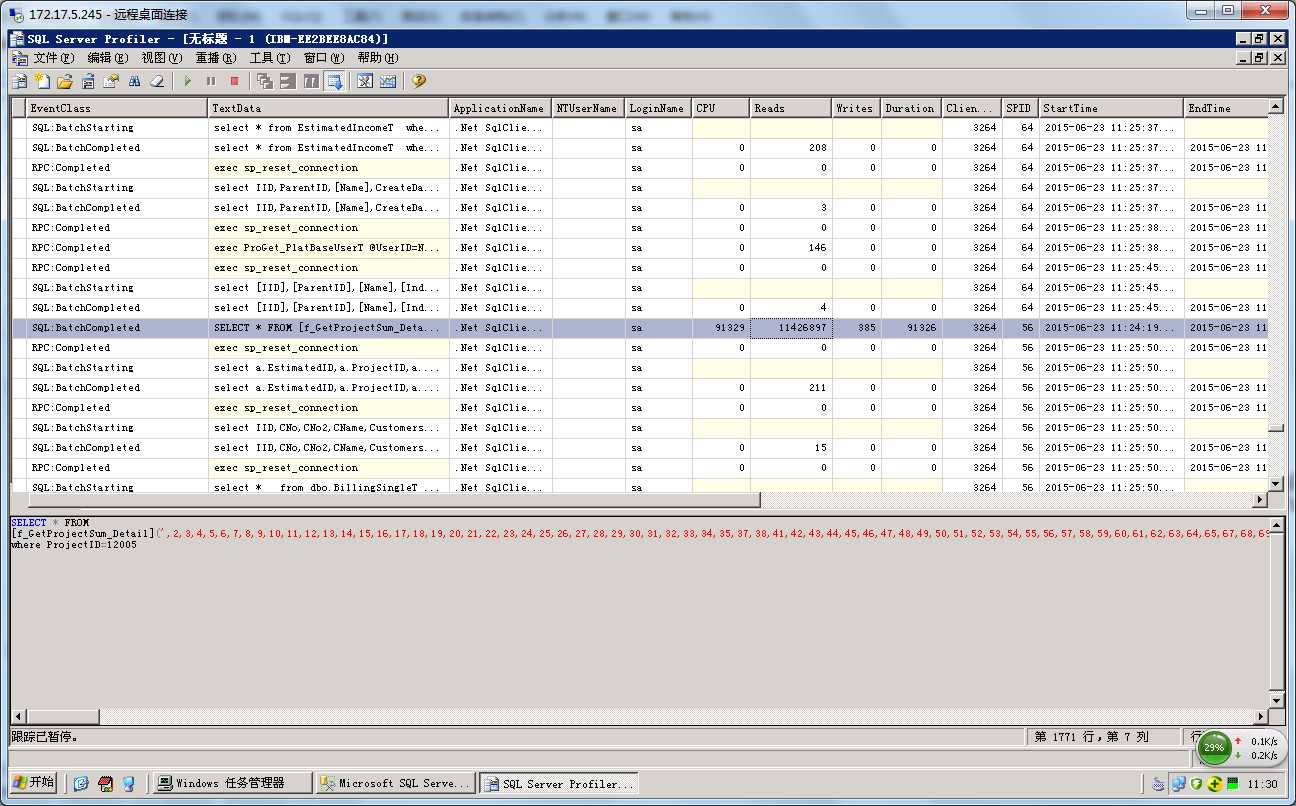
Task: Click the Help question mark icon
Action: point(419,81)
